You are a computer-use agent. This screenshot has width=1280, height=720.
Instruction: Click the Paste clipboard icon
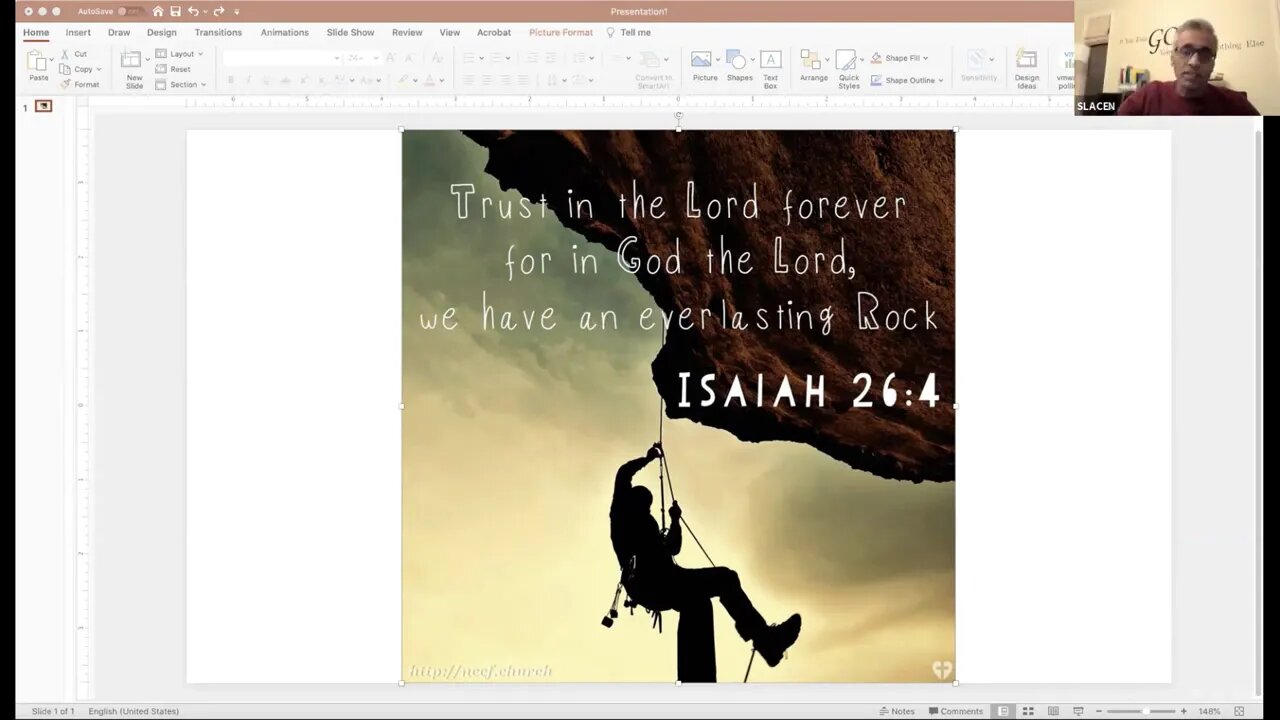click(x=37, y=61)
